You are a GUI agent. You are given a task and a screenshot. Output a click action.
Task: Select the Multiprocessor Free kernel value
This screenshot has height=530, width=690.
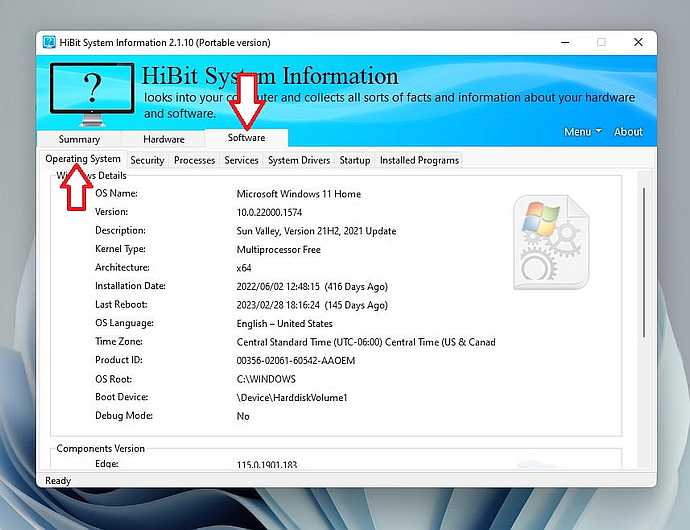coord(278,250)
